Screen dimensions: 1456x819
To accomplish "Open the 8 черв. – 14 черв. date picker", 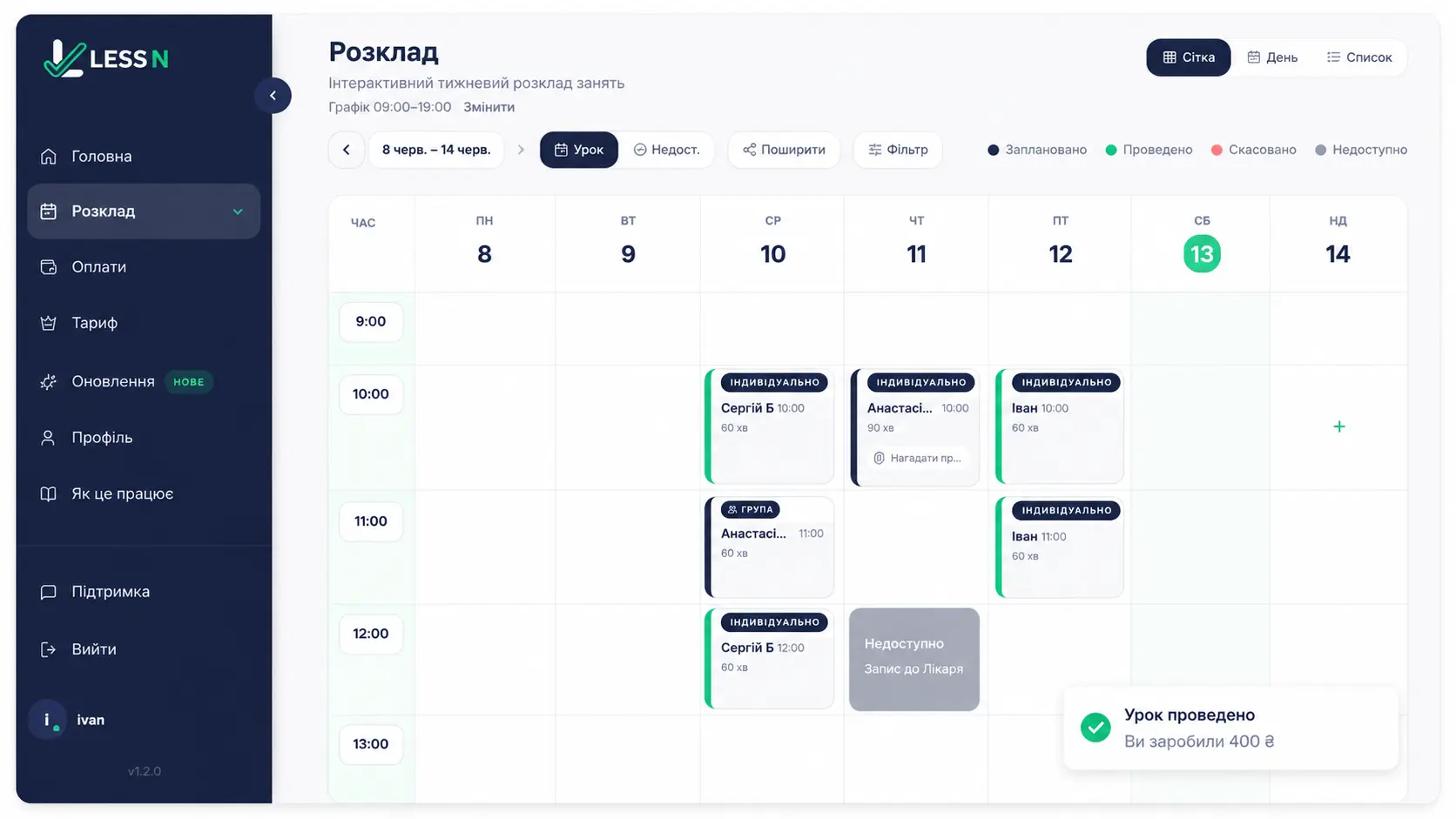I will [436, 150].
